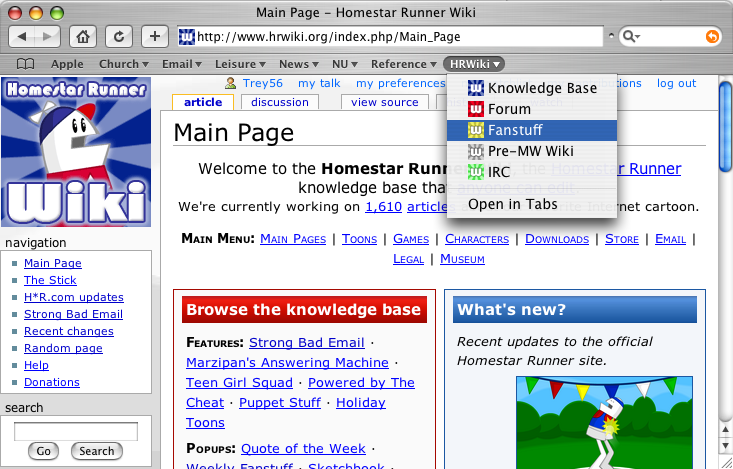The height and width of the screenshot is (469, 733).
Task: Click the forward navigation arrow
Action: [47, 37]
